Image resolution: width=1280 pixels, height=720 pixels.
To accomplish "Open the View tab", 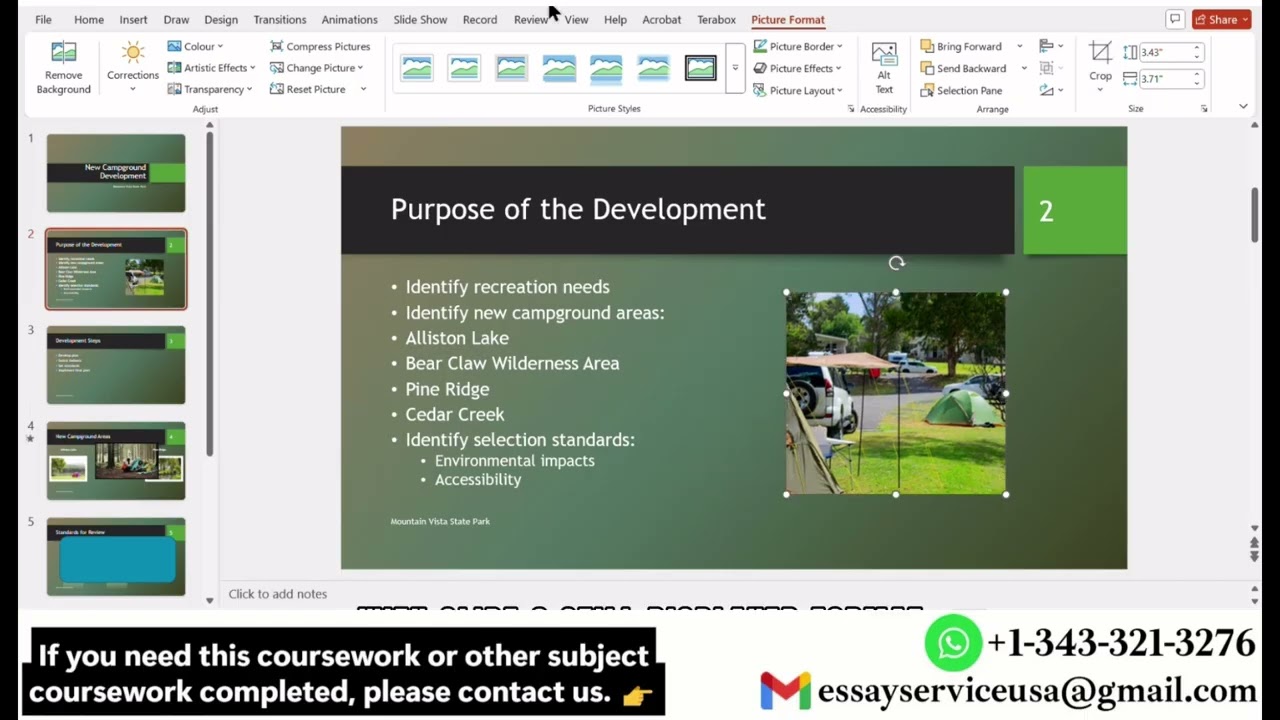I will [576, 19].
